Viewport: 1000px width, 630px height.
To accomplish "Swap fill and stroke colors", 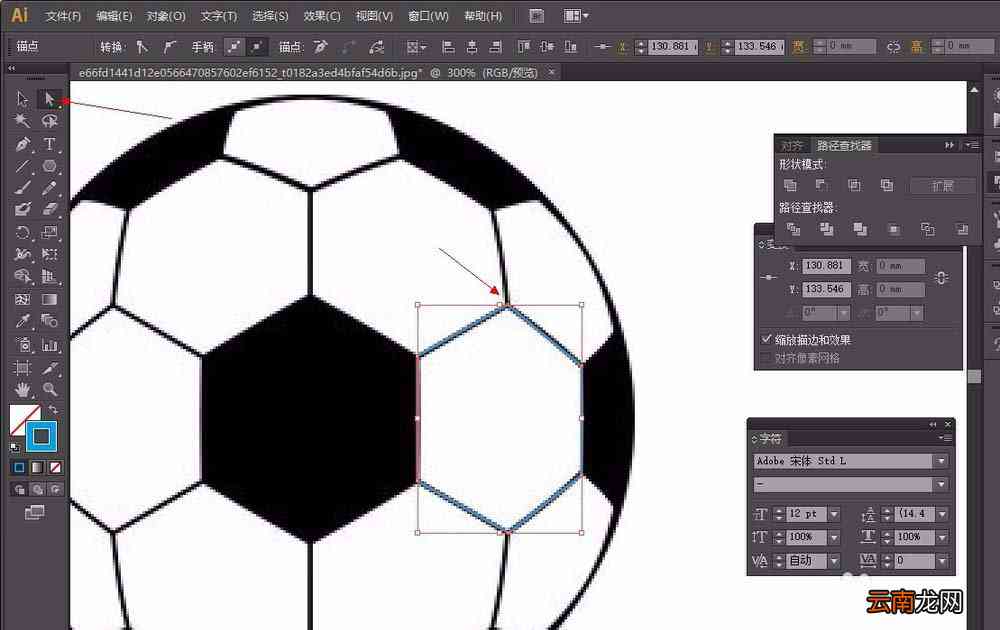I will [x=53, y=409].
